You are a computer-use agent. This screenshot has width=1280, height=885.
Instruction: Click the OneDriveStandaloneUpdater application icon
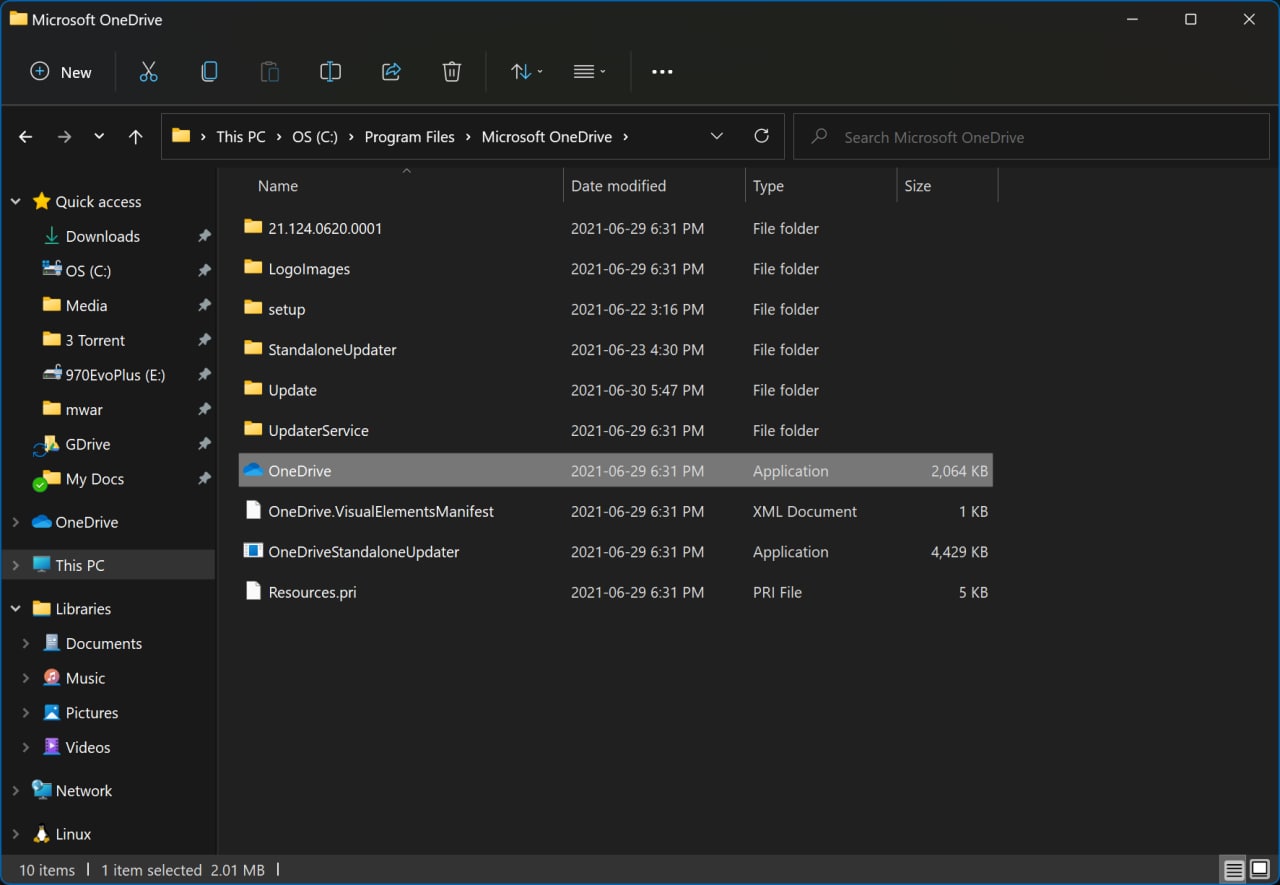pos(253,551)
